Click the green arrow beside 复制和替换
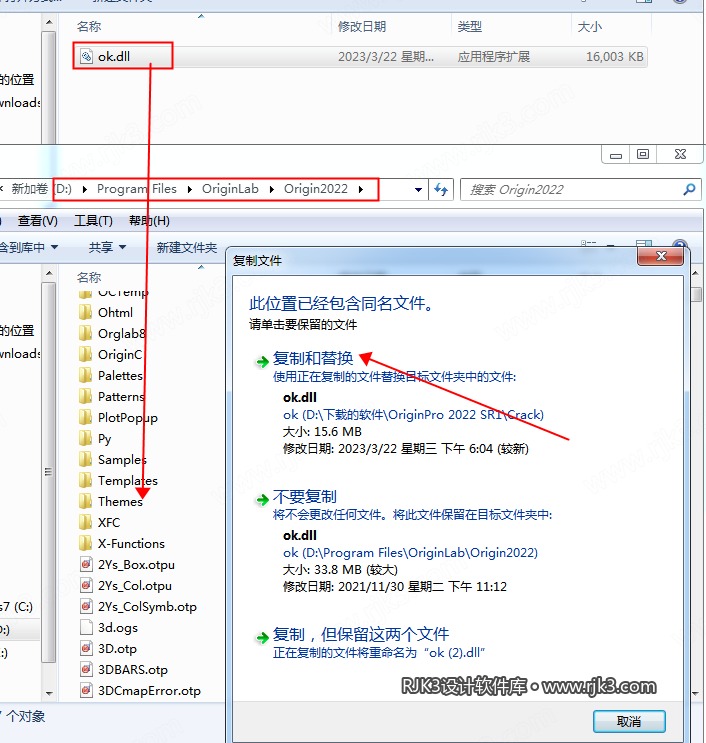The height and width of the screenshot is (743, 706). 262,362
